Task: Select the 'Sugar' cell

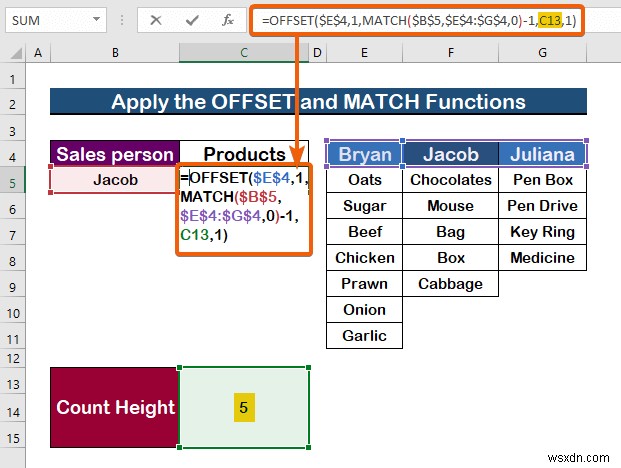Action: 364,206
